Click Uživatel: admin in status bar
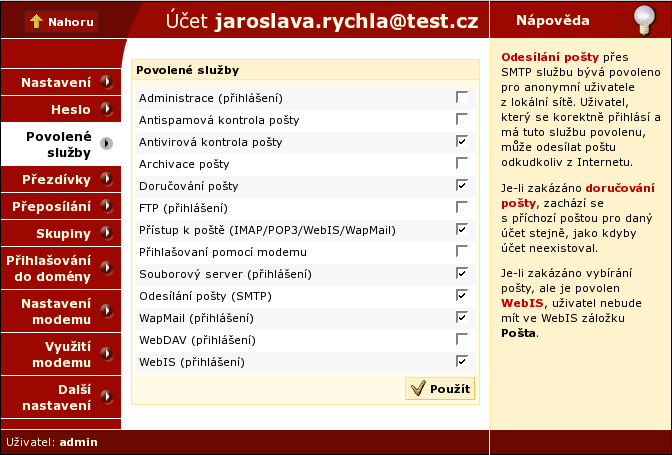This screenshot has width=672, height=455. click(52, 442)
